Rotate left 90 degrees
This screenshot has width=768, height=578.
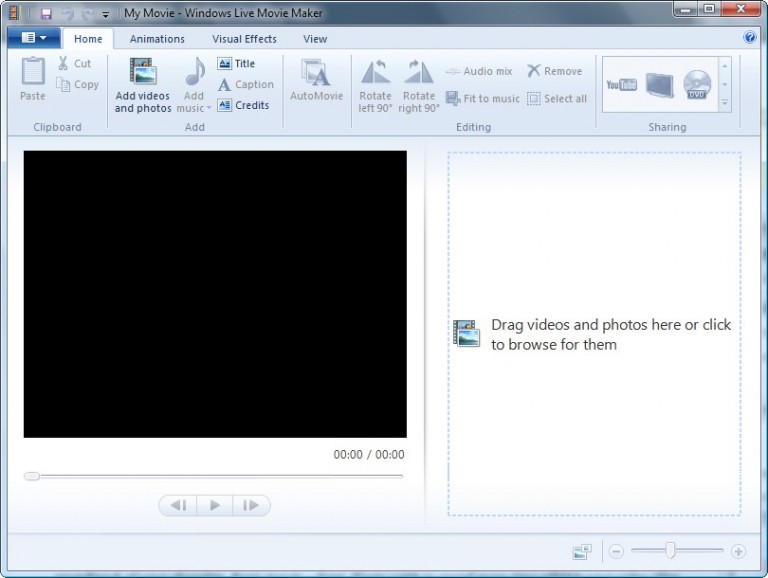[x=375, y=86]
